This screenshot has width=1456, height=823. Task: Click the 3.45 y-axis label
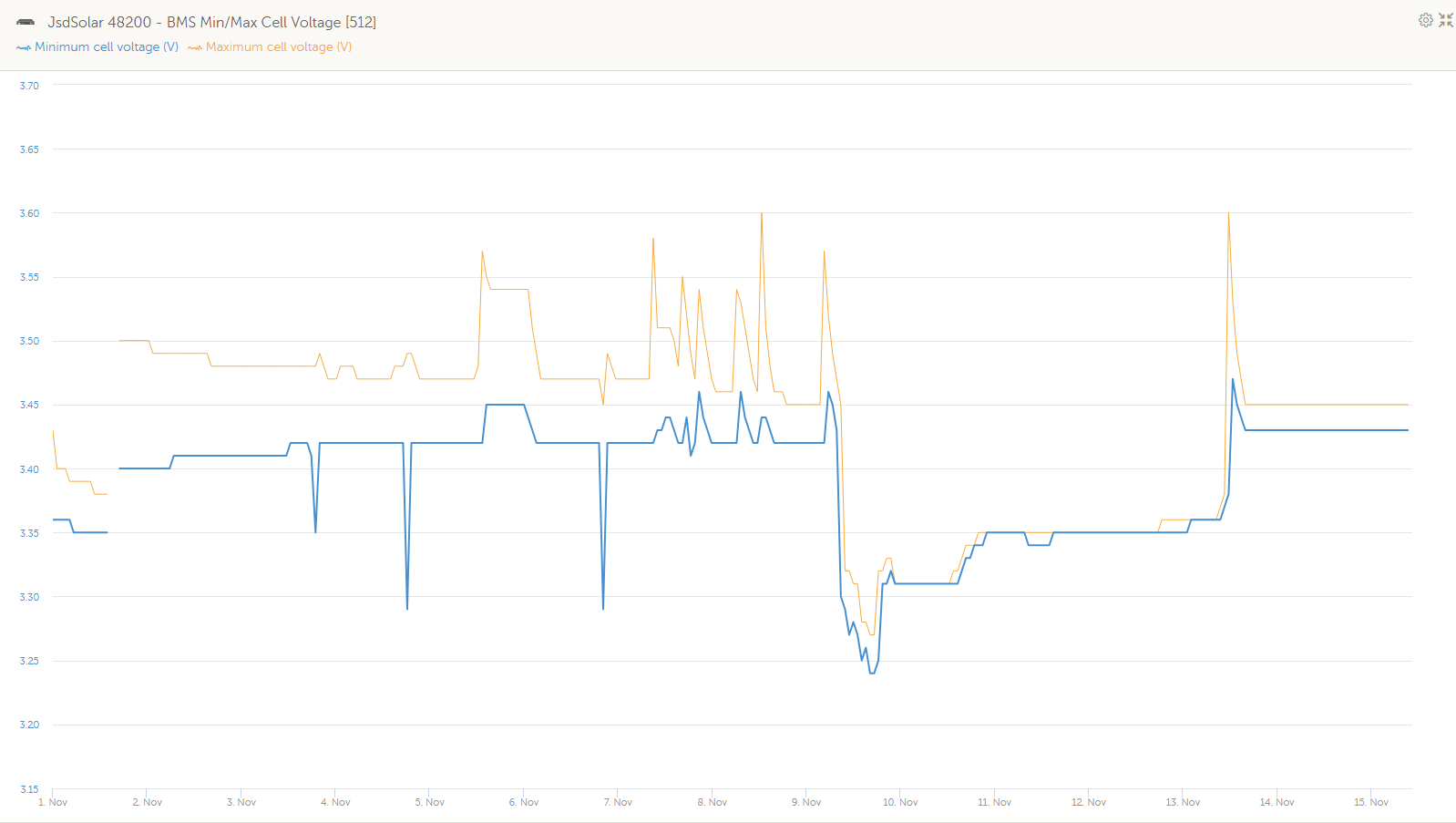[29, 405]
